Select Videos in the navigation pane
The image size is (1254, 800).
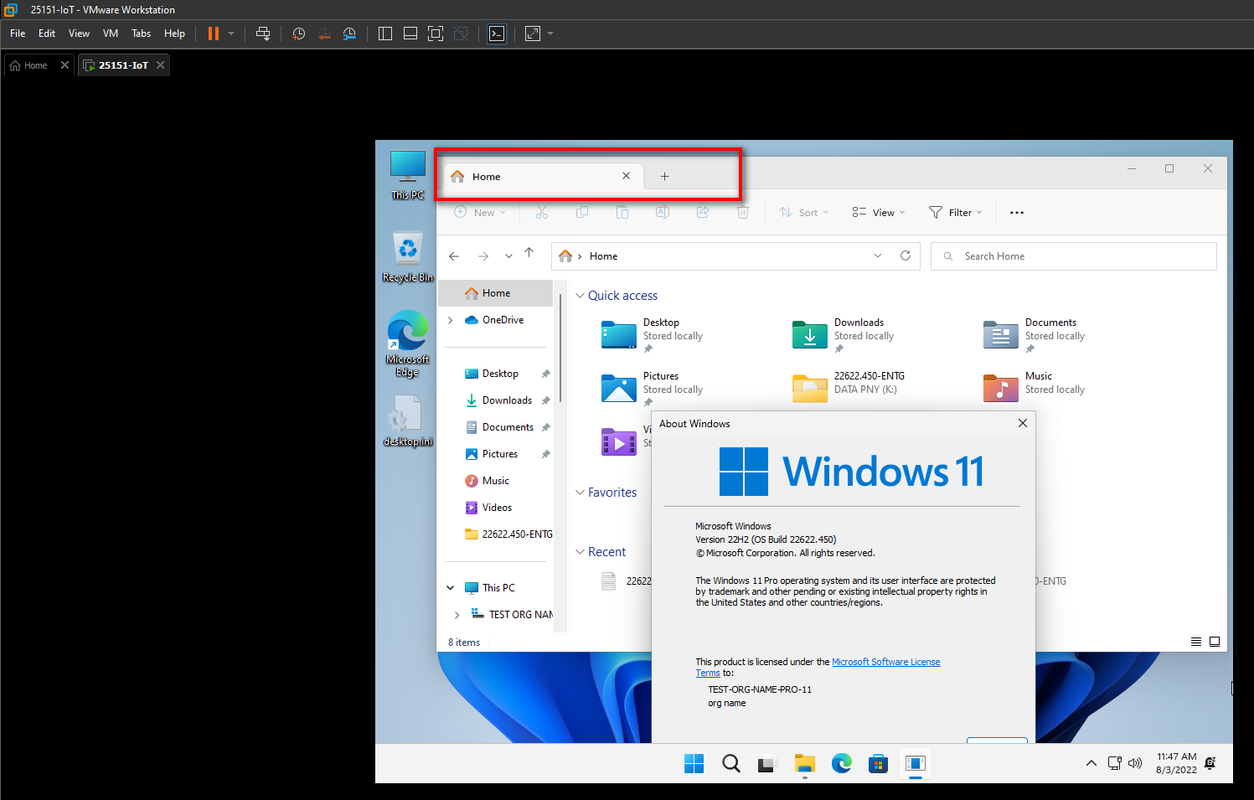[x=495, y=507]
